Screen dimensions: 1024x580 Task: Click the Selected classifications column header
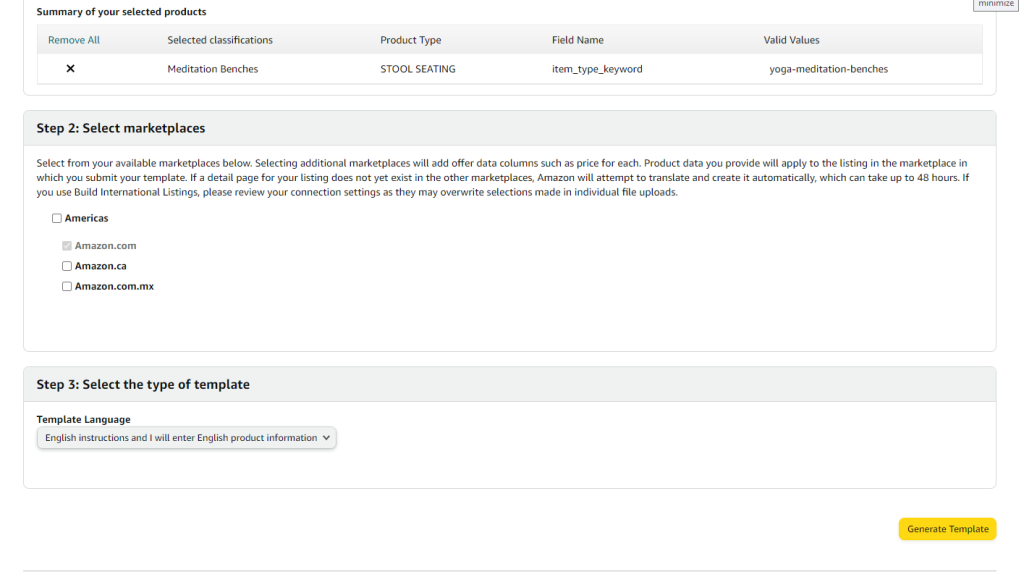pos(220,40)
